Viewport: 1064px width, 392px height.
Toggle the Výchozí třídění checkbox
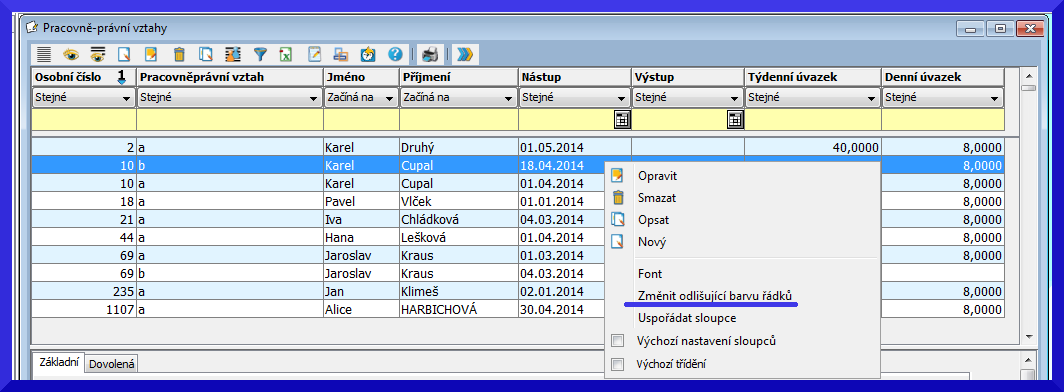[618, 364]
